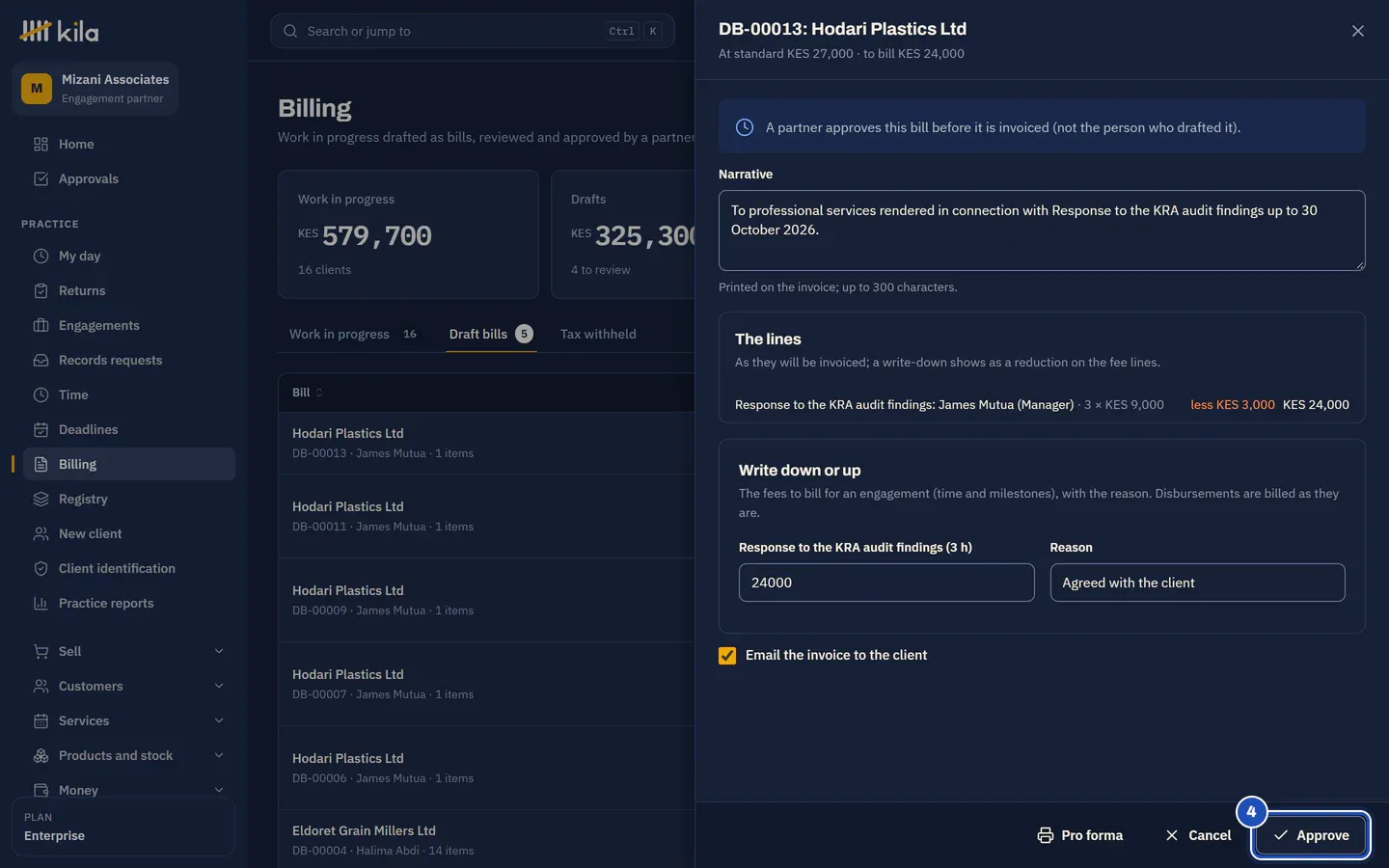Click the Billing document icon
This screenshot has height=868, width=1389.
click(41, 464)
